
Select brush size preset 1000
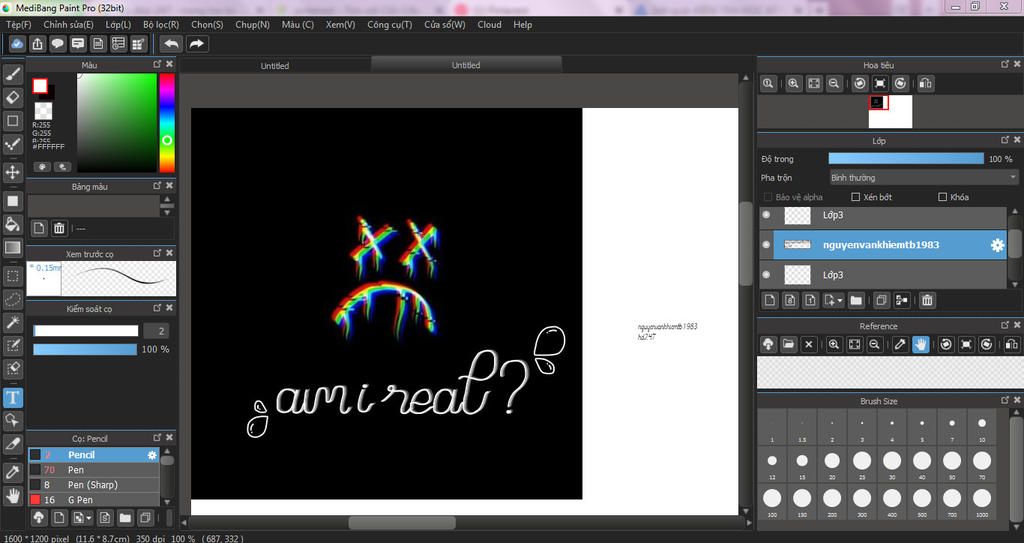tap(982, 502)
